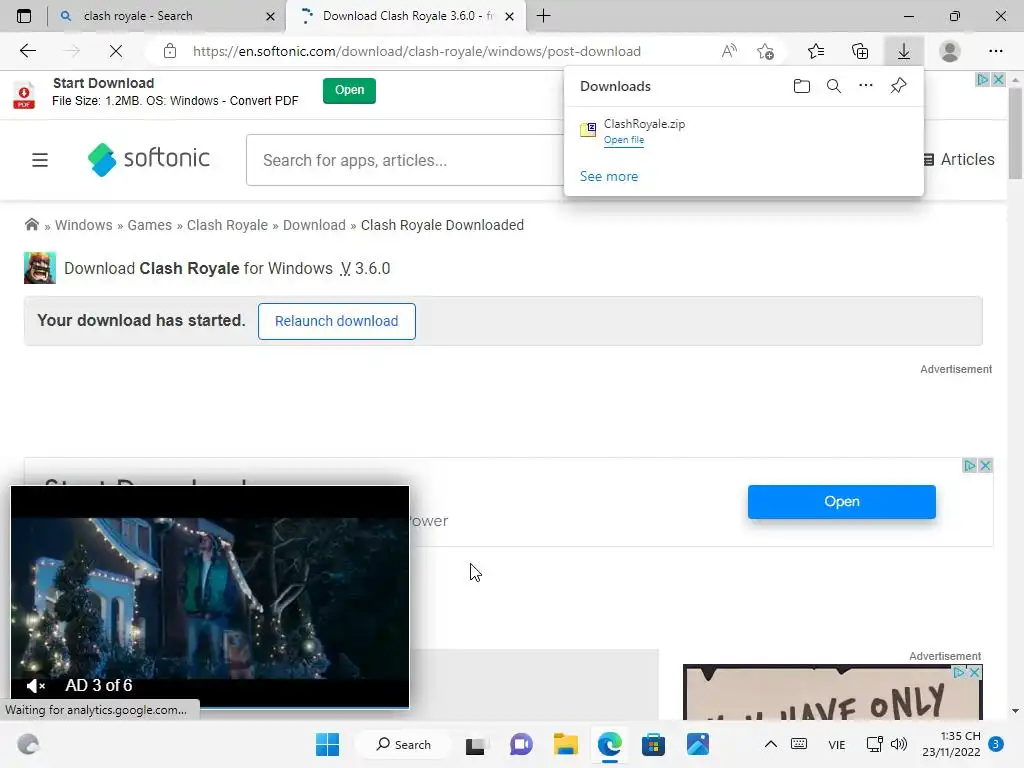
Task: Open the notifications badge showing 3
Action: 996,743
